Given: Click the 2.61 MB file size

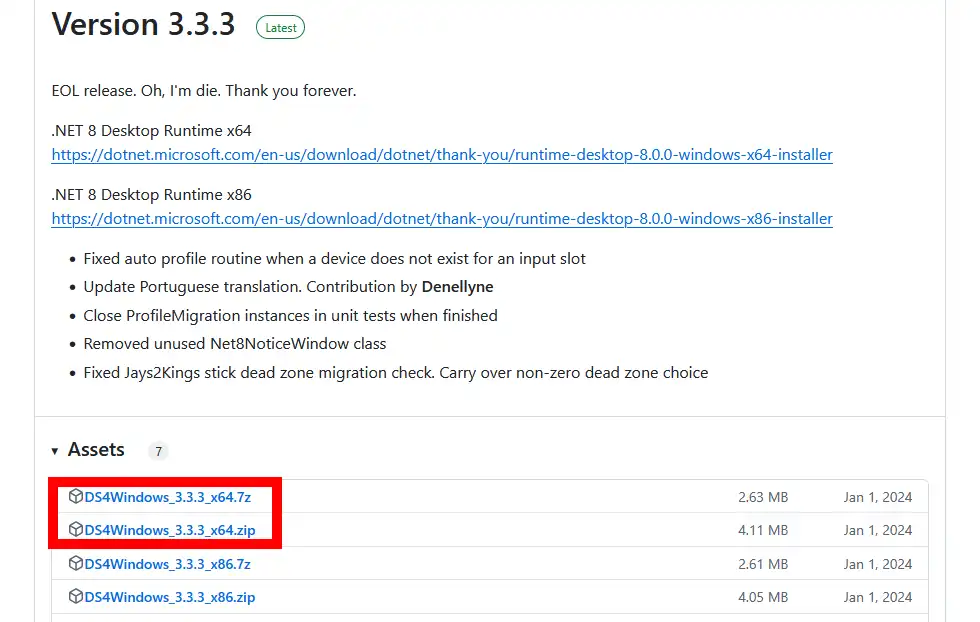Looking at the screenshot, I should click(x=763, y=564).
